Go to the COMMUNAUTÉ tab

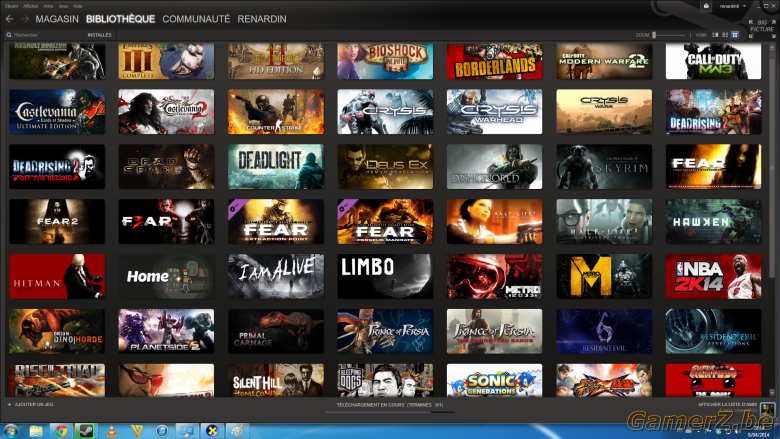[196, 19]
